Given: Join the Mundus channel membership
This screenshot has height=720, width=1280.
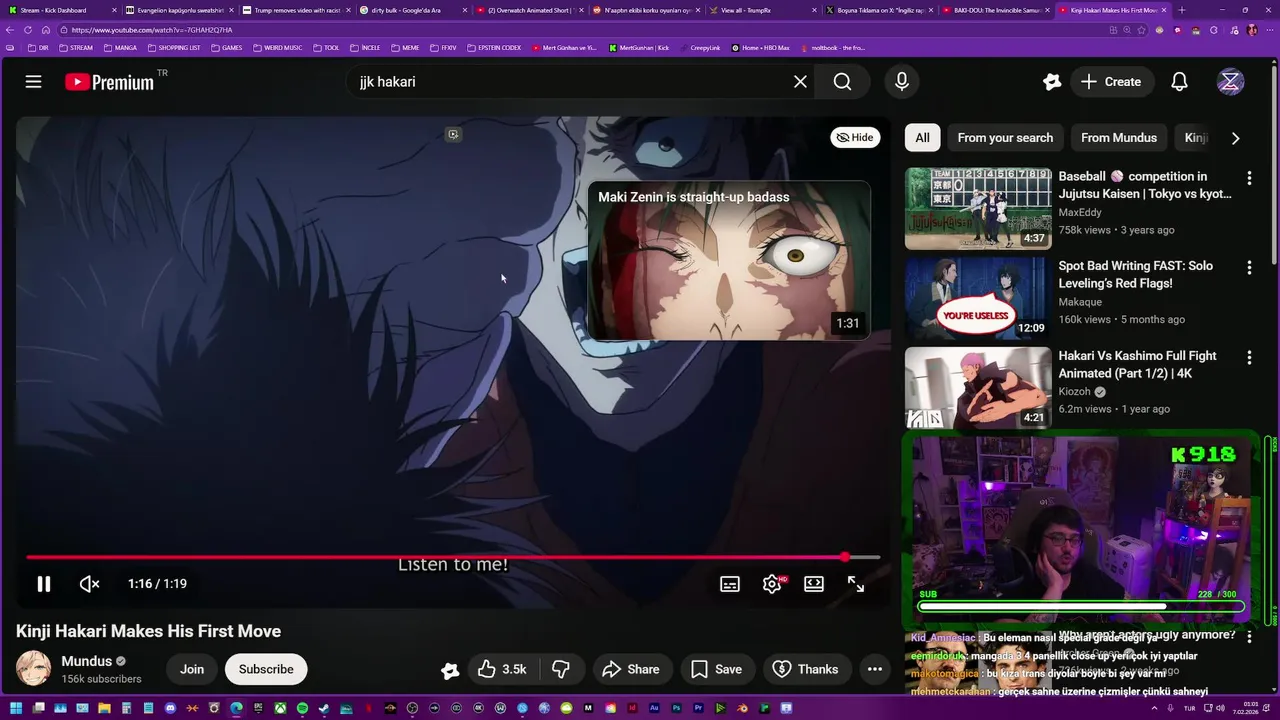Looking at the screenshot, I should click(192, 669).
